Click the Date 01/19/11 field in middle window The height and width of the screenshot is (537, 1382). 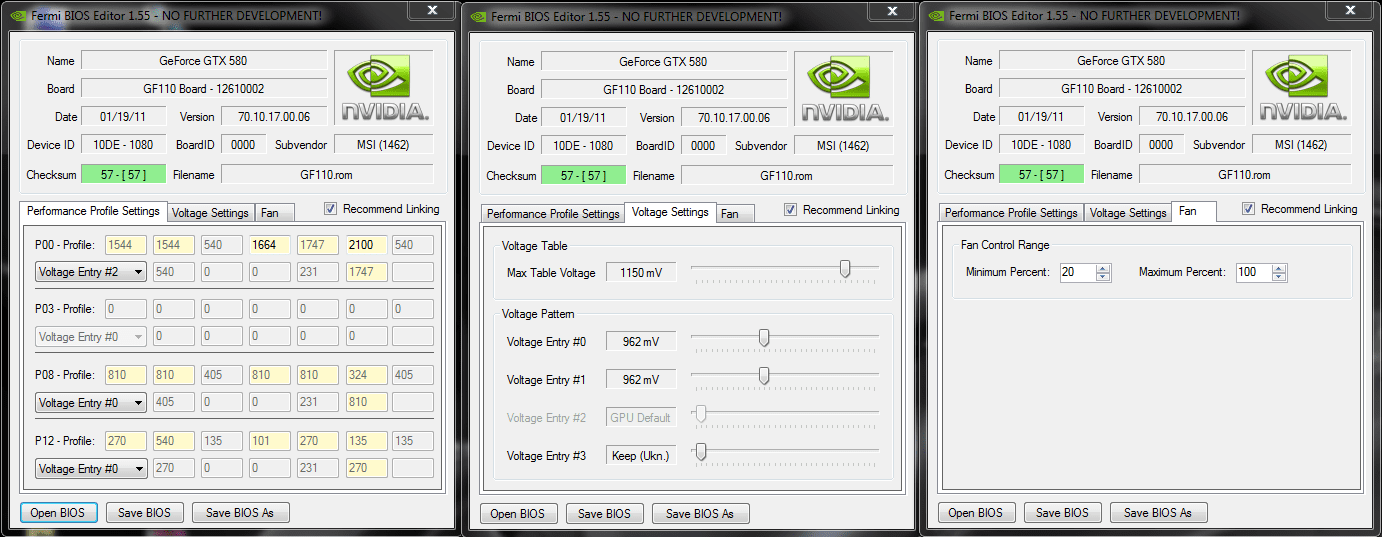pos(583,118)
